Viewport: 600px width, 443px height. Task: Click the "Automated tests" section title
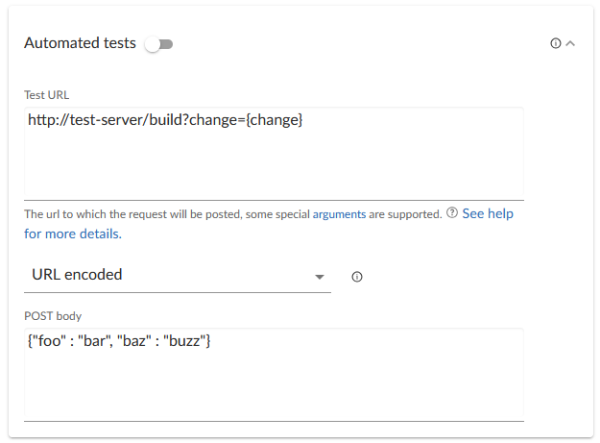pos(80,44)
